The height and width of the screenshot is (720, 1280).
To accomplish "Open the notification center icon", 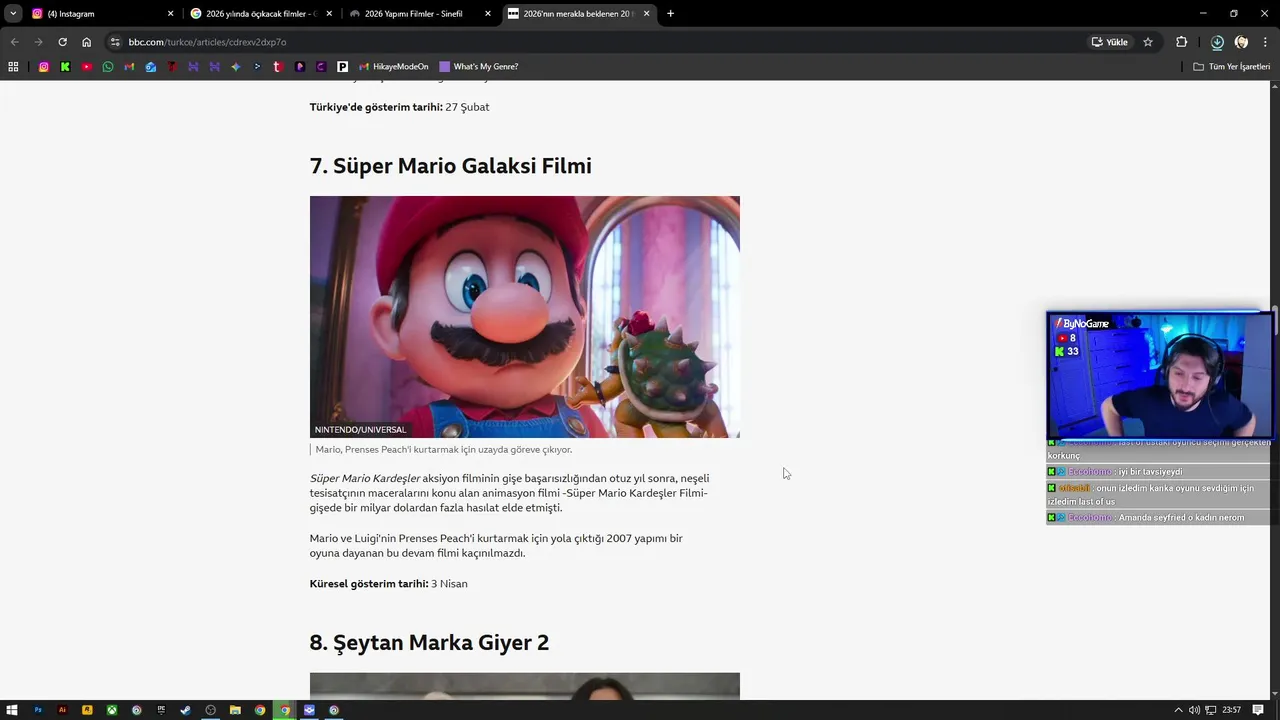I will [x=1258, y=710].
